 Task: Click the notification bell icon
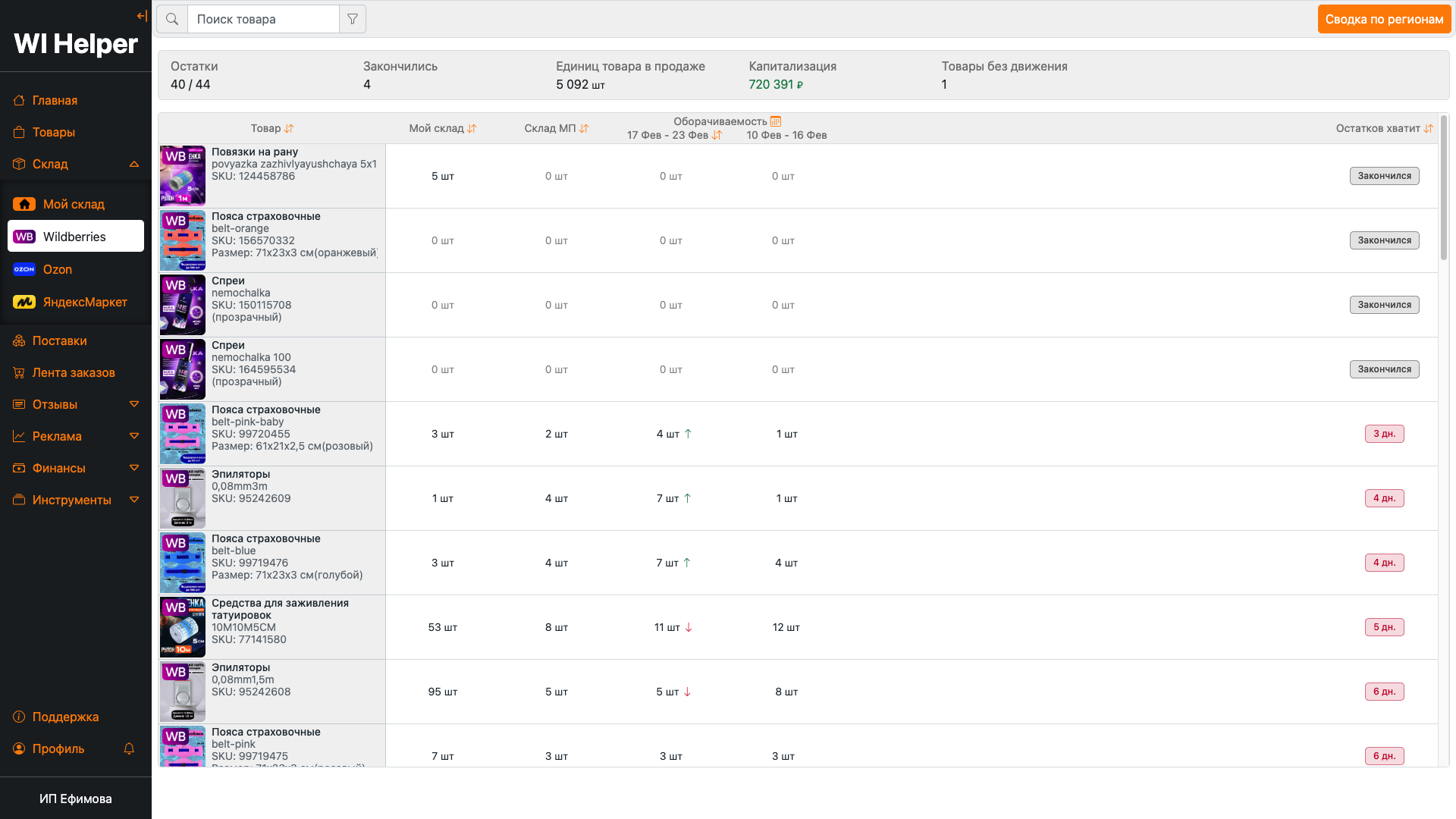[x=129, y=748]
